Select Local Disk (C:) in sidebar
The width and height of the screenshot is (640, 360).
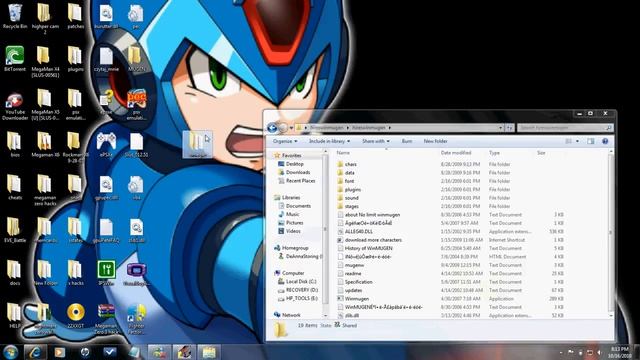coord(301,282)
